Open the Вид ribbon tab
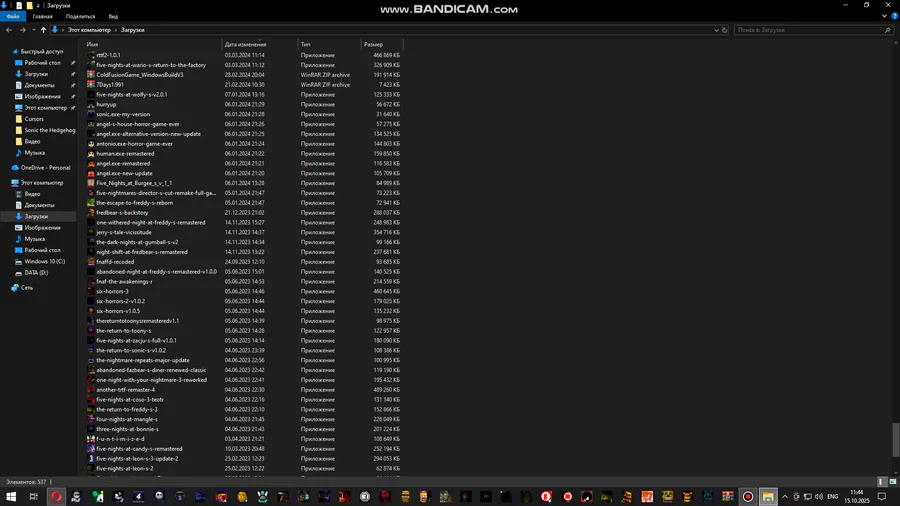 tap(114, 17)
